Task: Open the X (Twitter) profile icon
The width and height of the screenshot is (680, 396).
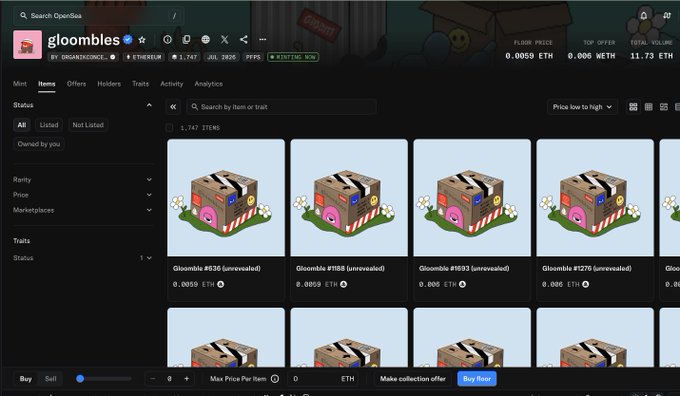Action: [225, 39]
